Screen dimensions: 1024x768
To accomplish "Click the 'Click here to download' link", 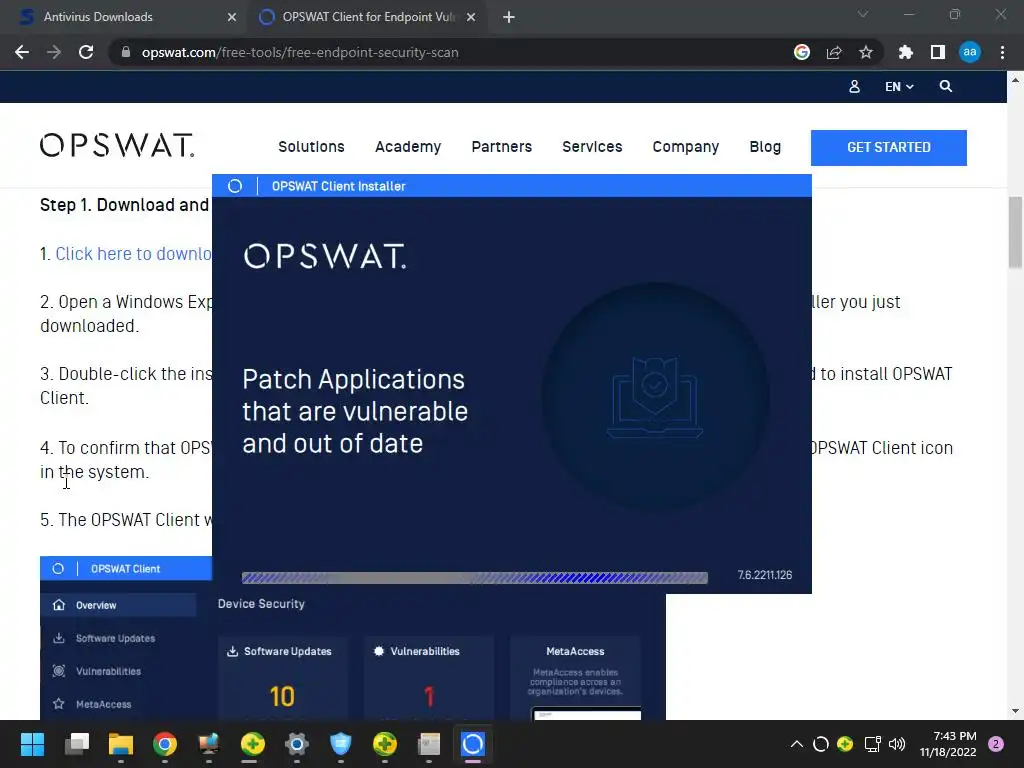I will tap(133, 253).
